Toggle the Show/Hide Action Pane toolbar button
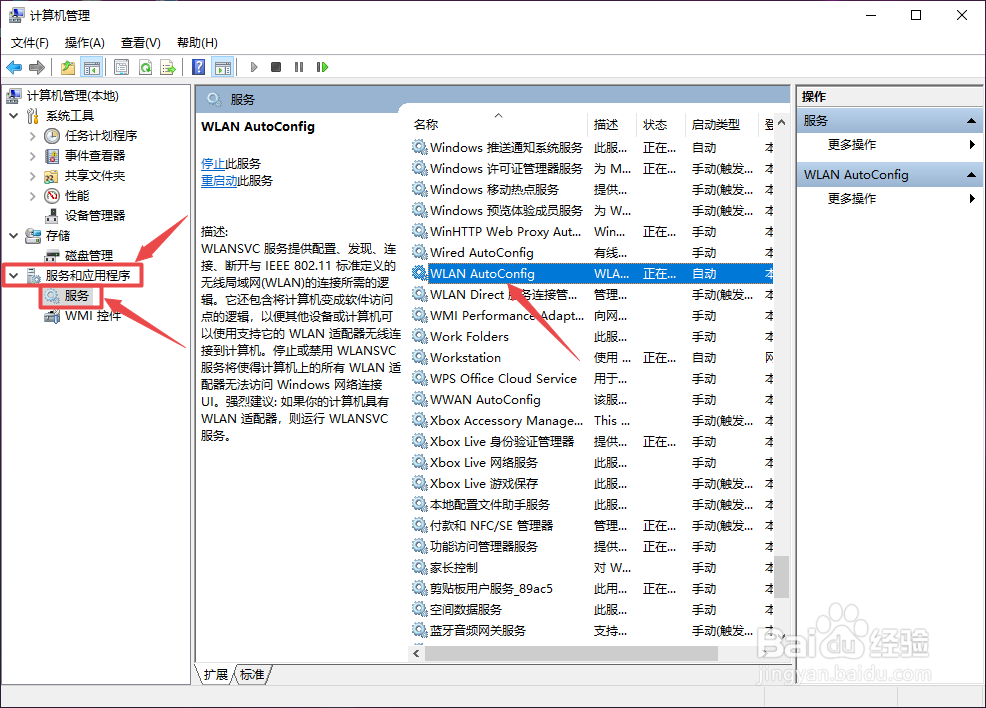The image size is (986, 708). click(x=223, y=67)
